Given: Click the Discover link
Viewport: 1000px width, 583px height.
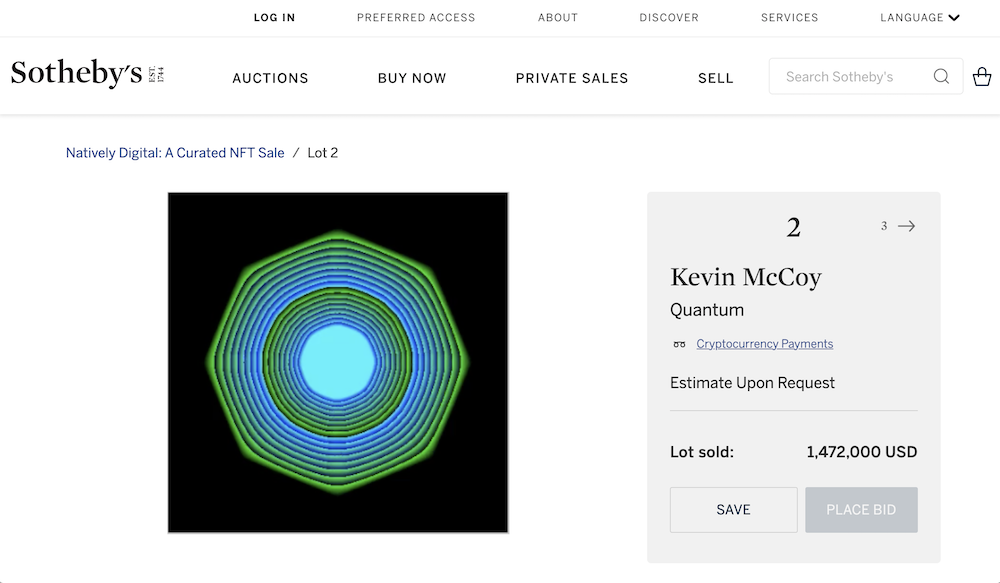Looking at the screenshot, I should [x=669, y=17].
